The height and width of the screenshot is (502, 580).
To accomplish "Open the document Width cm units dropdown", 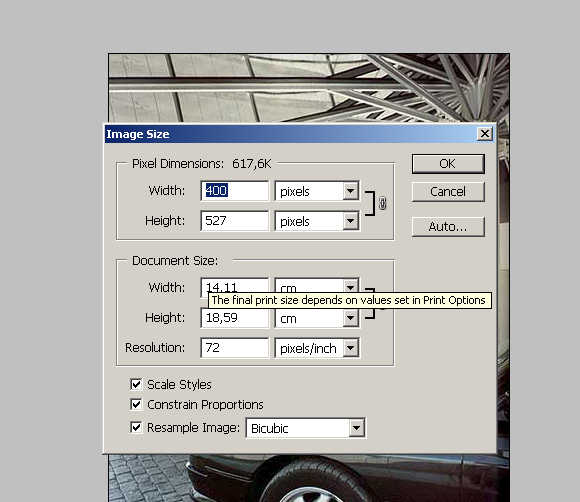I will [x=317, y=286].
